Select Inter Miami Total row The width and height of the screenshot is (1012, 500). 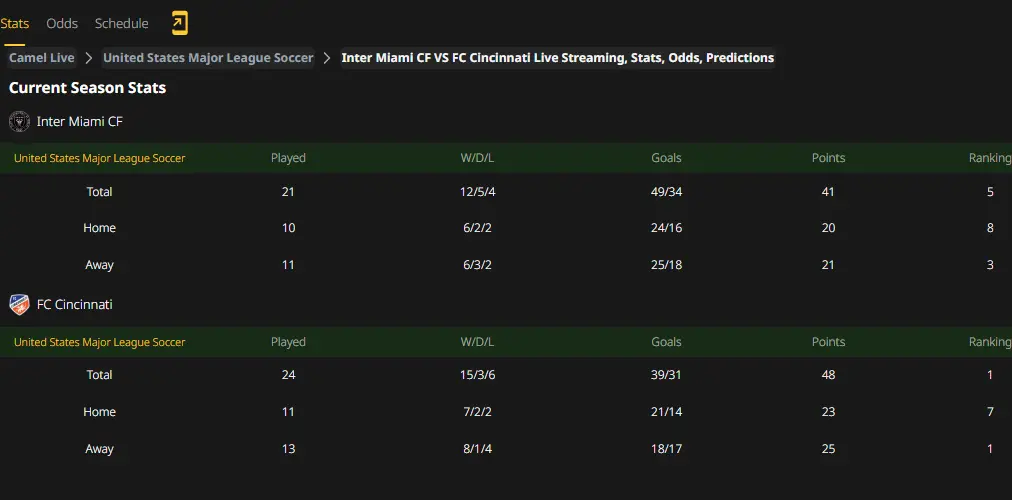(506, 192)
